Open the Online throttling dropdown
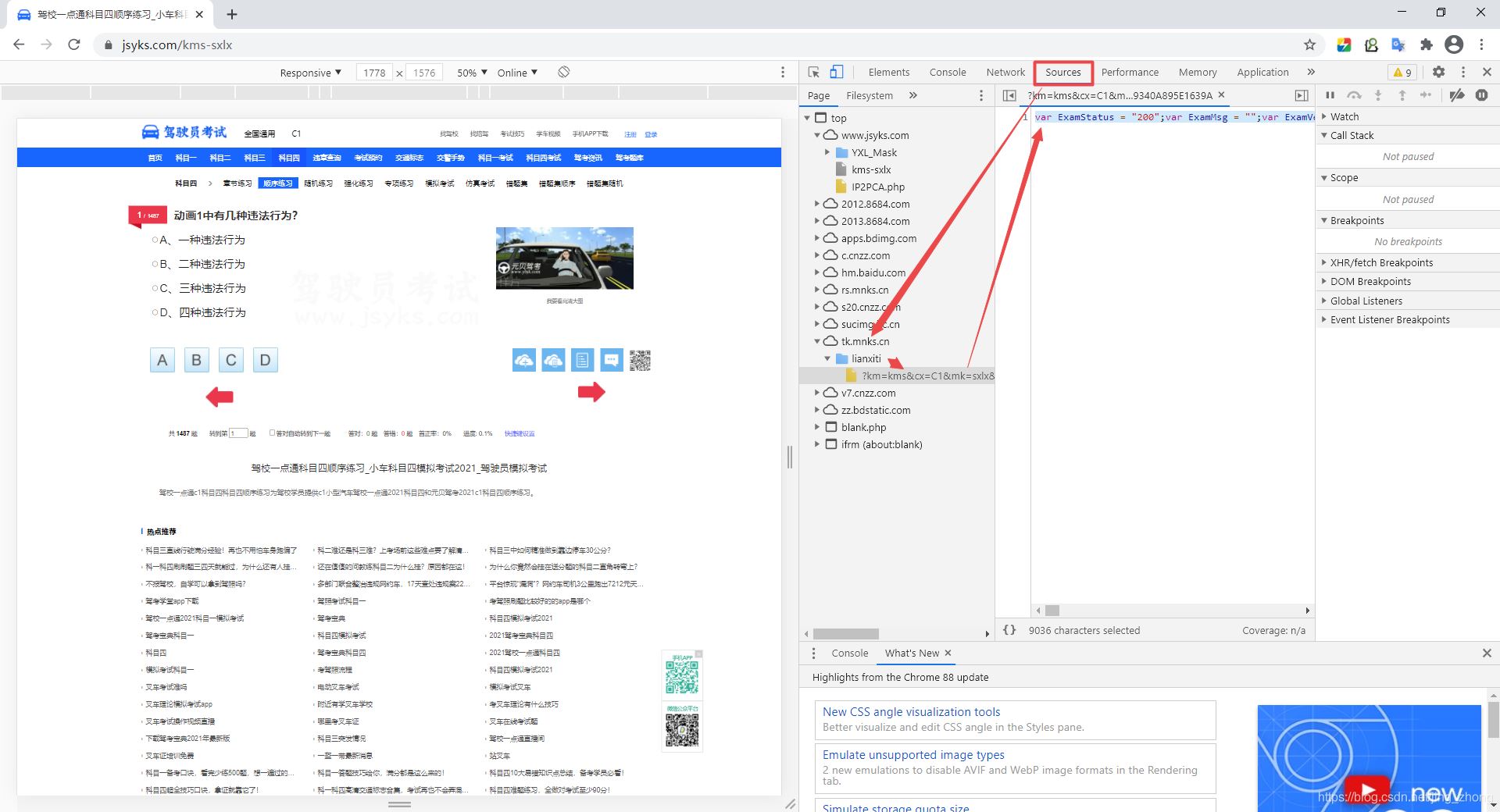 tap(517, 73)
